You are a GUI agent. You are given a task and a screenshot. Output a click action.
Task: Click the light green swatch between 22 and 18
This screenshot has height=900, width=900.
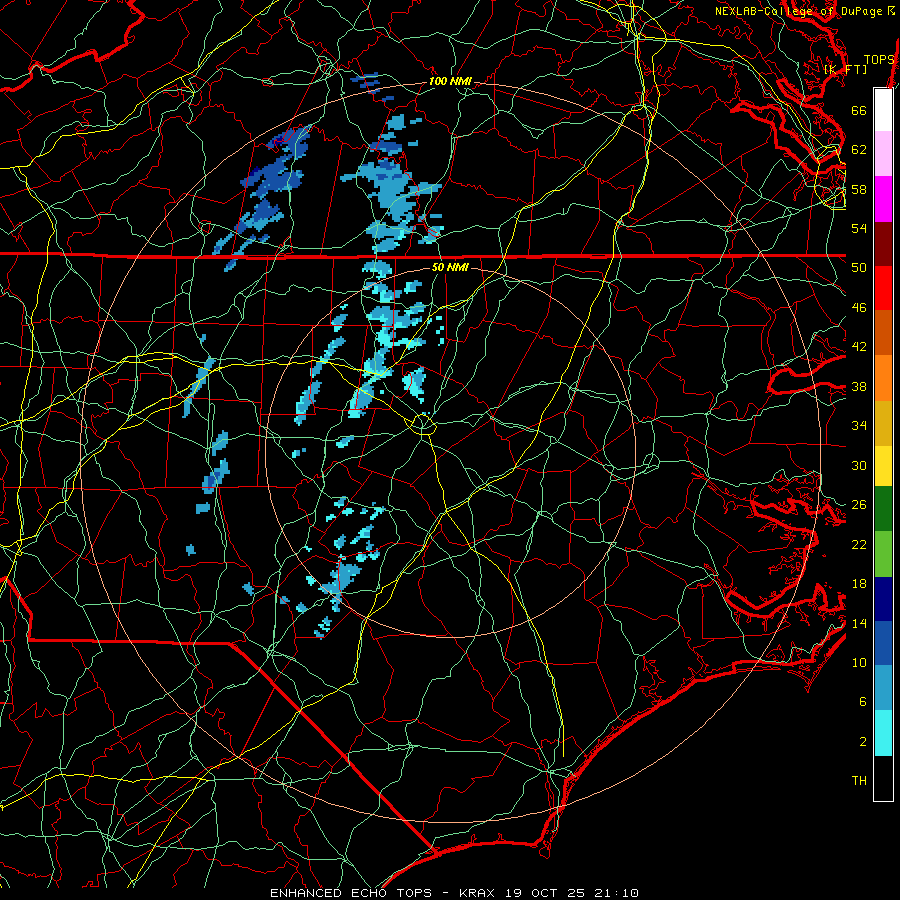point(883,554)
